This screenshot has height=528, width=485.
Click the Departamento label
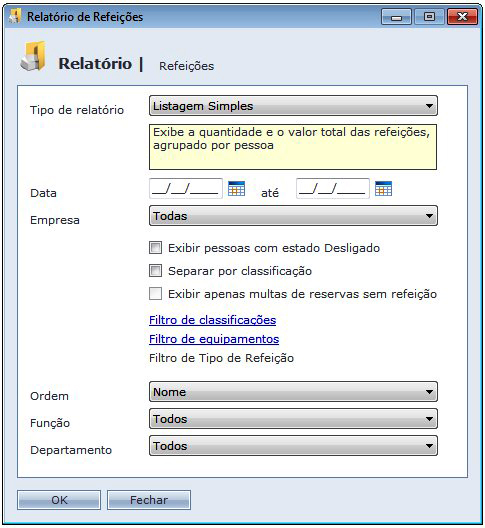pos(71,450)
